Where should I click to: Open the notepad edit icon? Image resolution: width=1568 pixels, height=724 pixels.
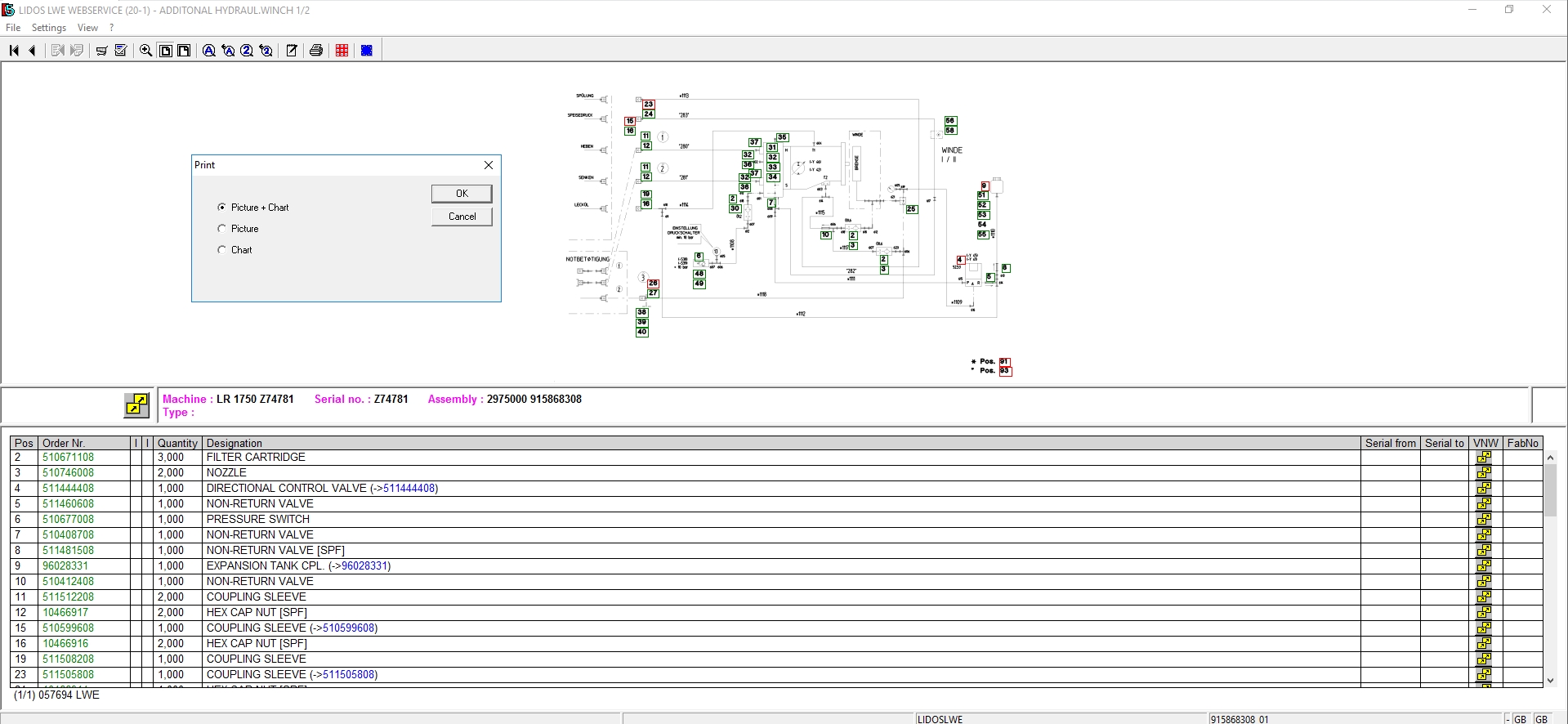click(291, 51)
